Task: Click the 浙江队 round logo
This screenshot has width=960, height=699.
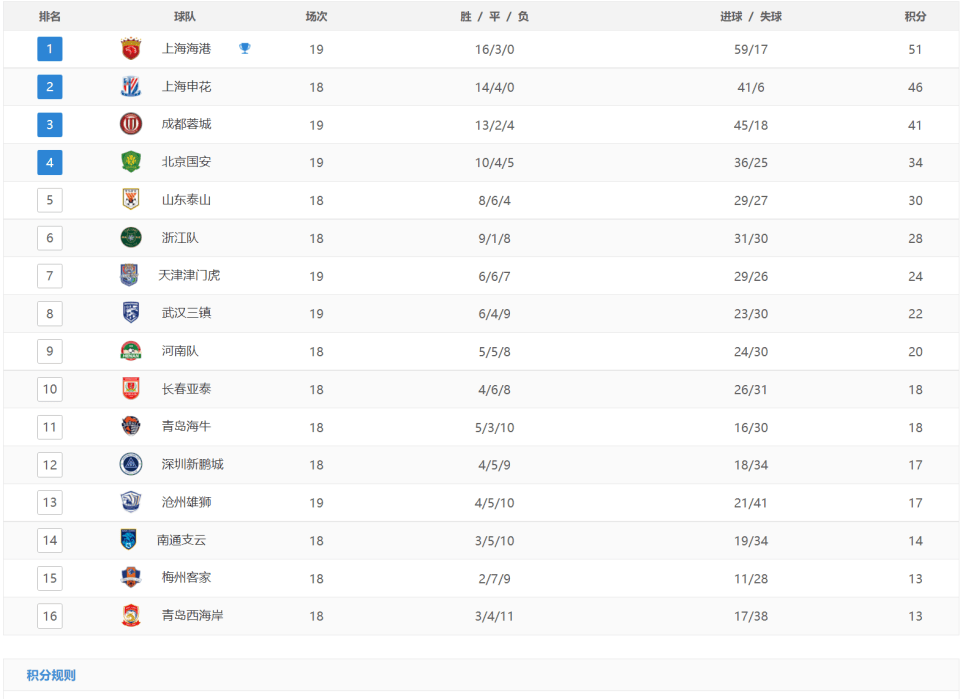Action: click(130, 238)
